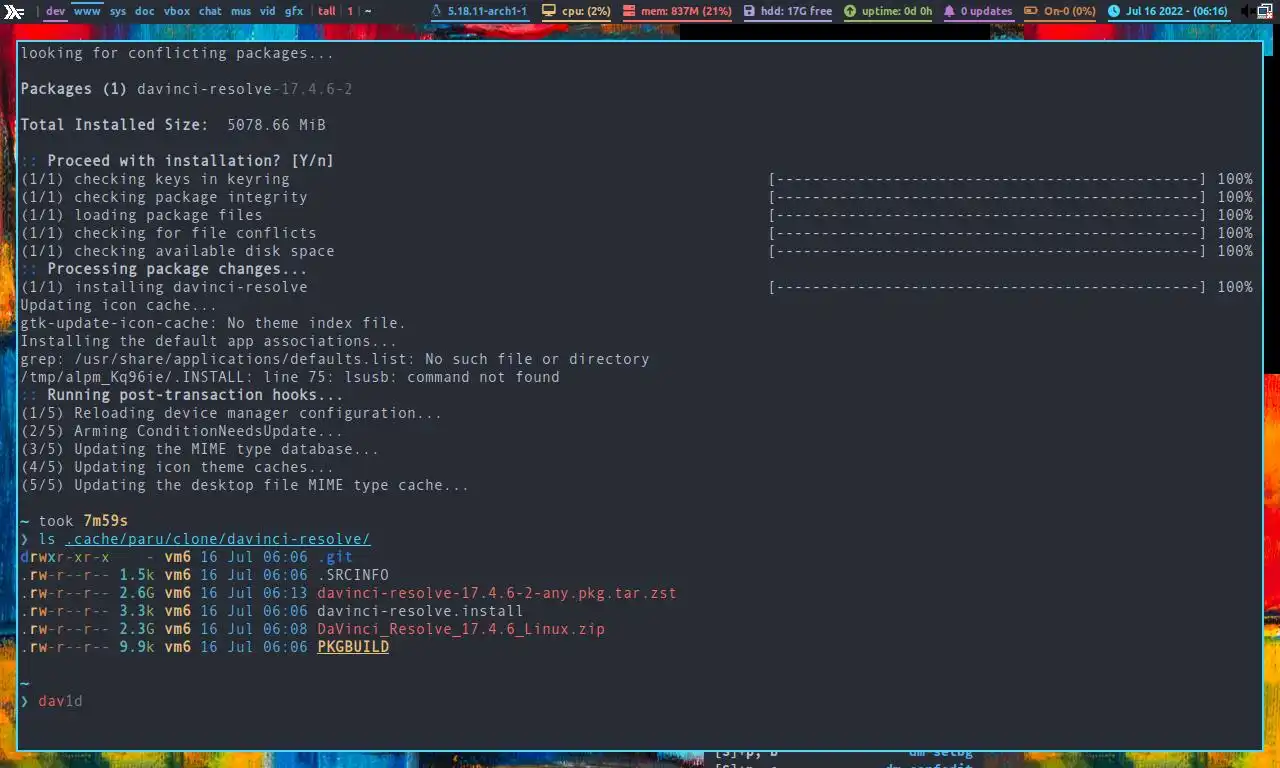Screen dimensions: 1280x768
Task: Click the 'installing davinci-resolve' progress bar
Action: tap(987, 287)
